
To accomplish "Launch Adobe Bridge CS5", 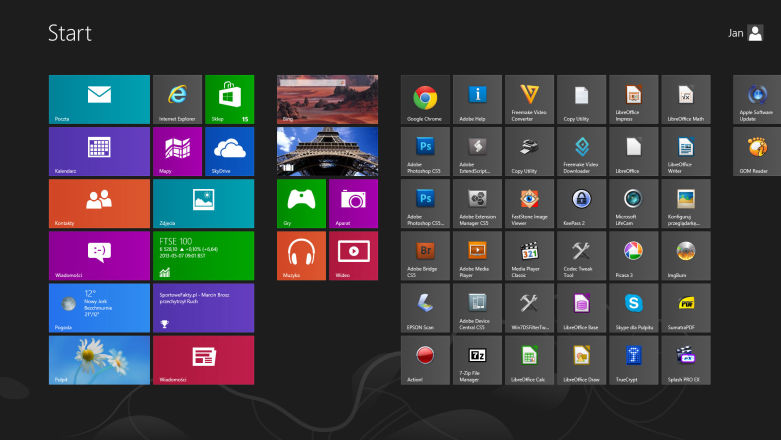I will (x=425, y=256).
